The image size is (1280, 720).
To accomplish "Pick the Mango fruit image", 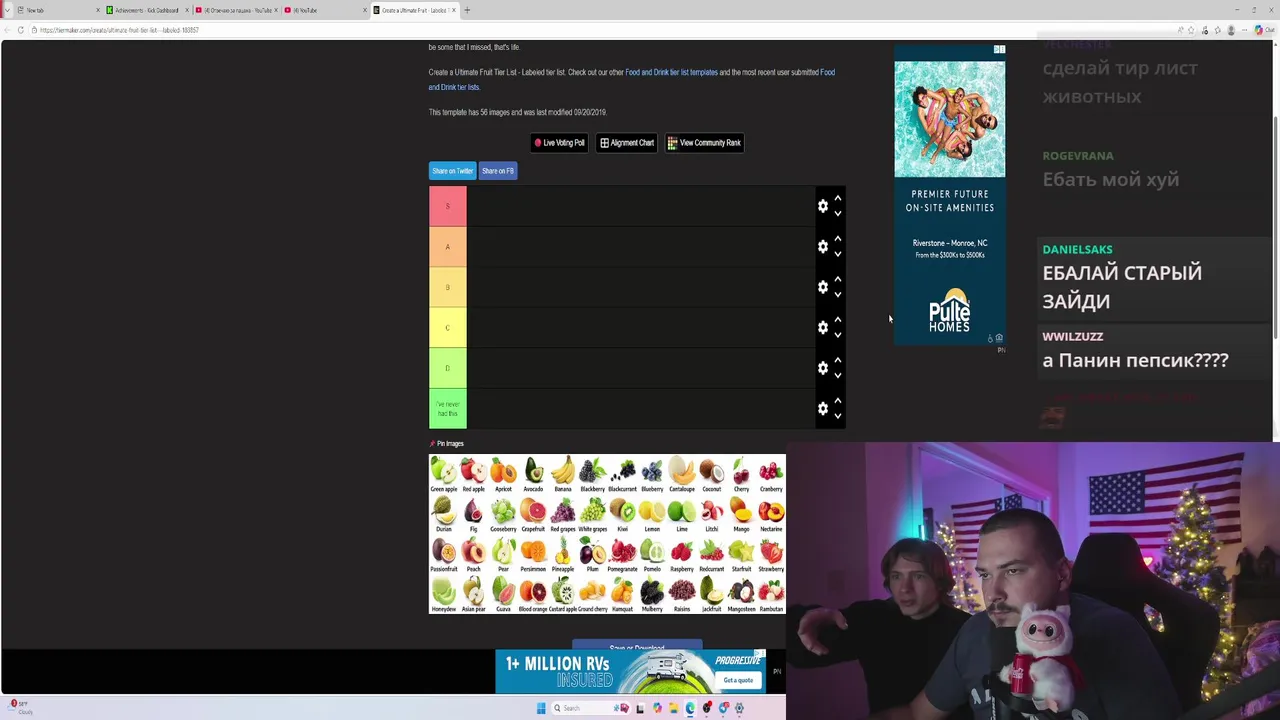I will click(x=741, y=515).
